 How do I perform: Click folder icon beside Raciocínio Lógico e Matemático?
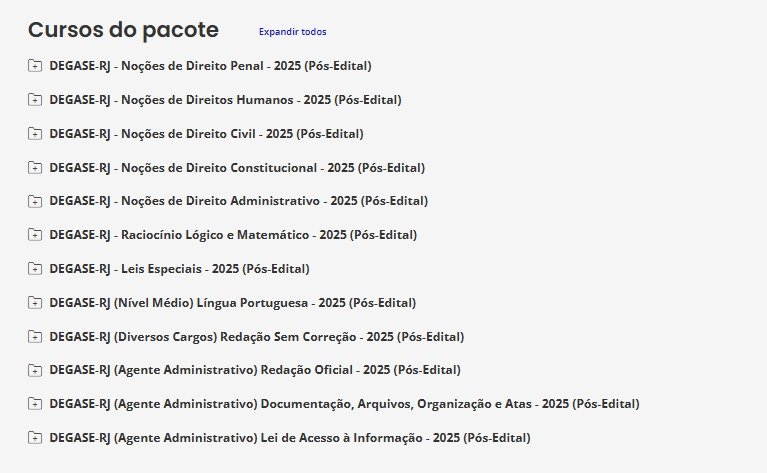pyautogui.click(x=35, y=235)
